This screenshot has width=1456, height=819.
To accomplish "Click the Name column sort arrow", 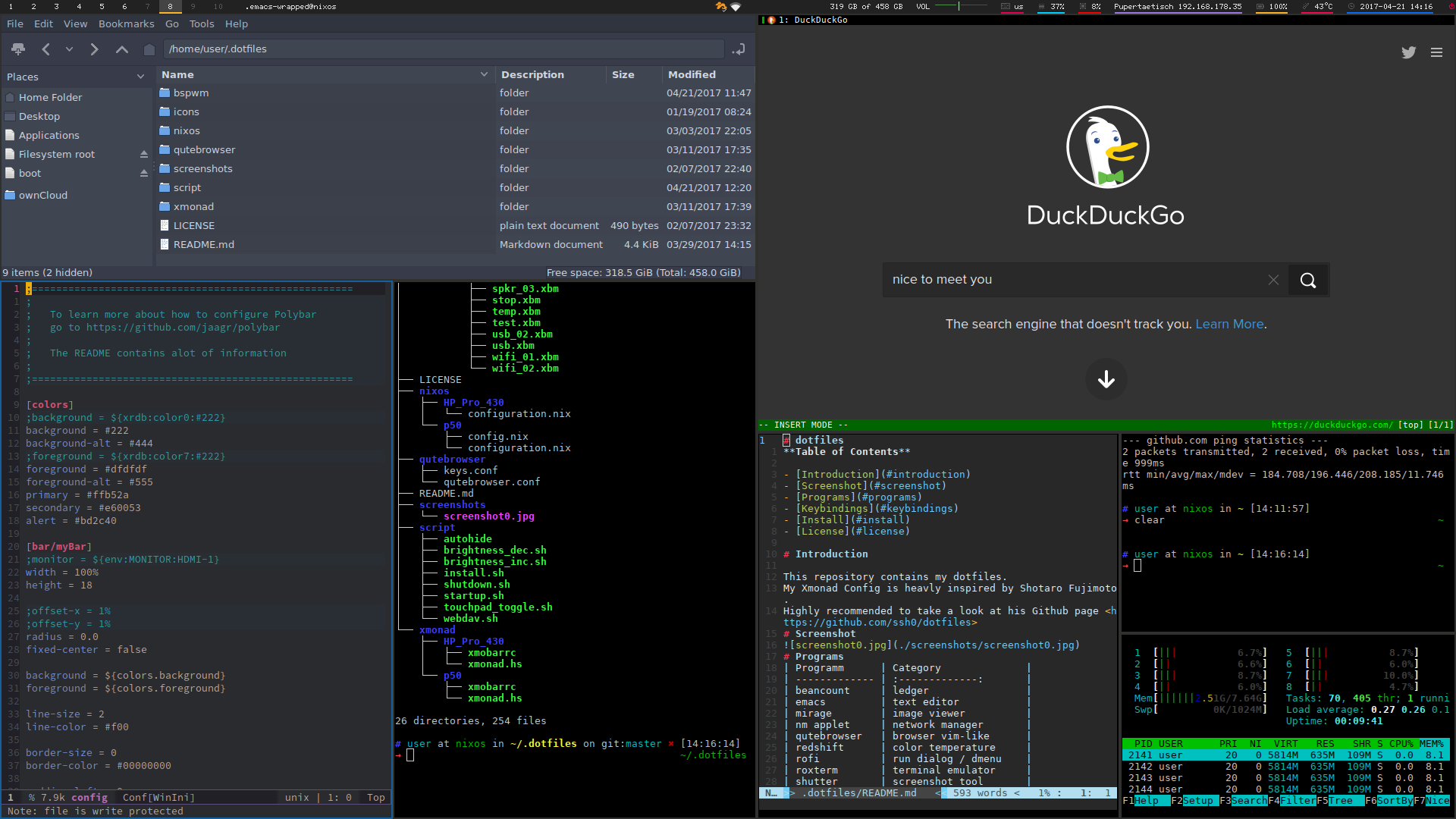I will click(484, 74).
